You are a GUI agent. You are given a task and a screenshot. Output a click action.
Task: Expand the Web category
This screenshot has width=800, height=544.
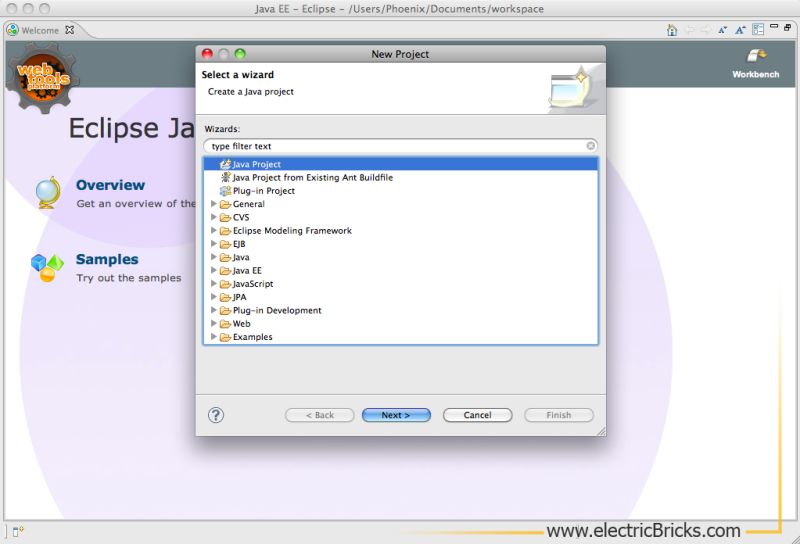point(214,323)
